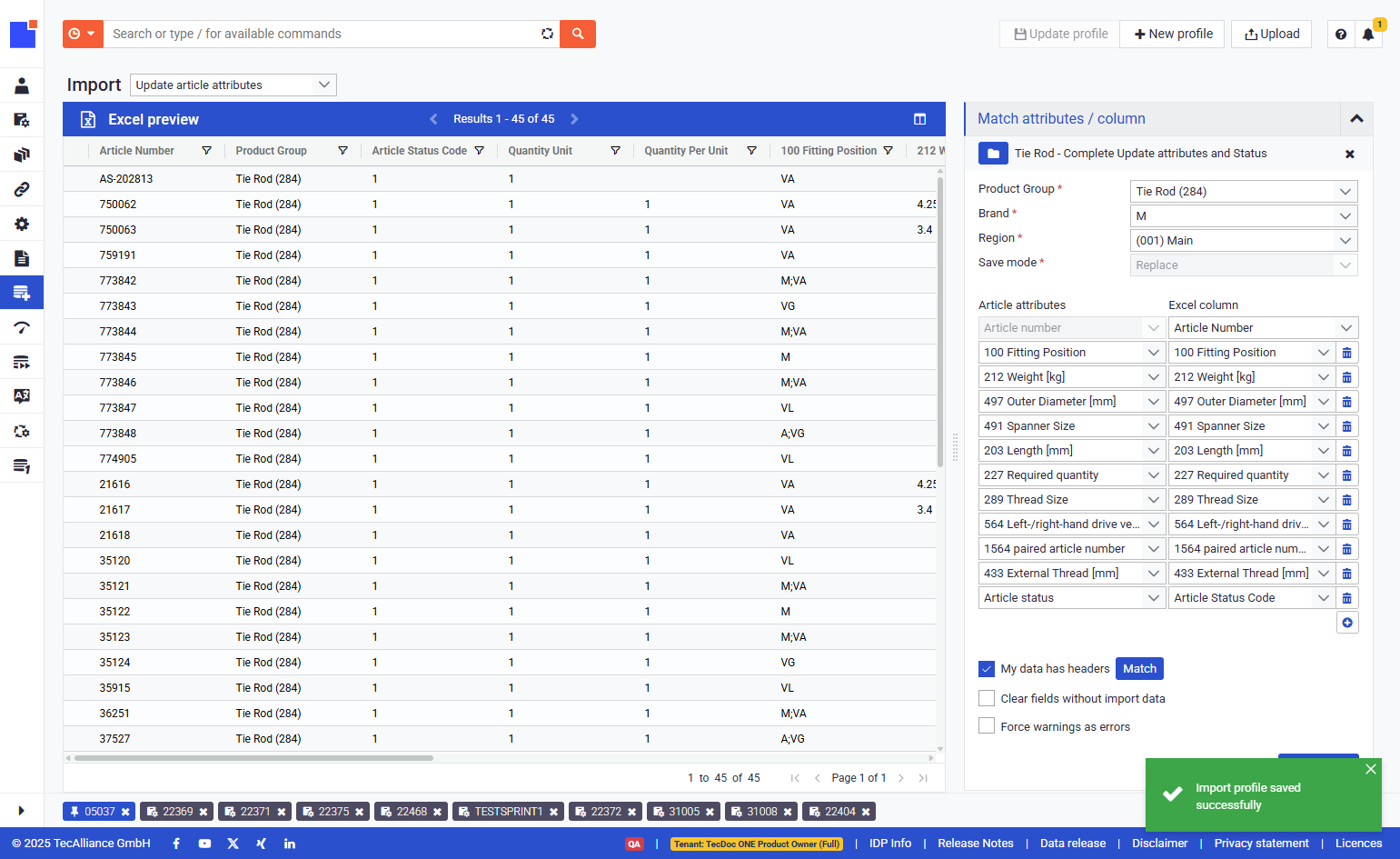
Task: Open the Privacy statement footer link
Action: (1261, 844)
